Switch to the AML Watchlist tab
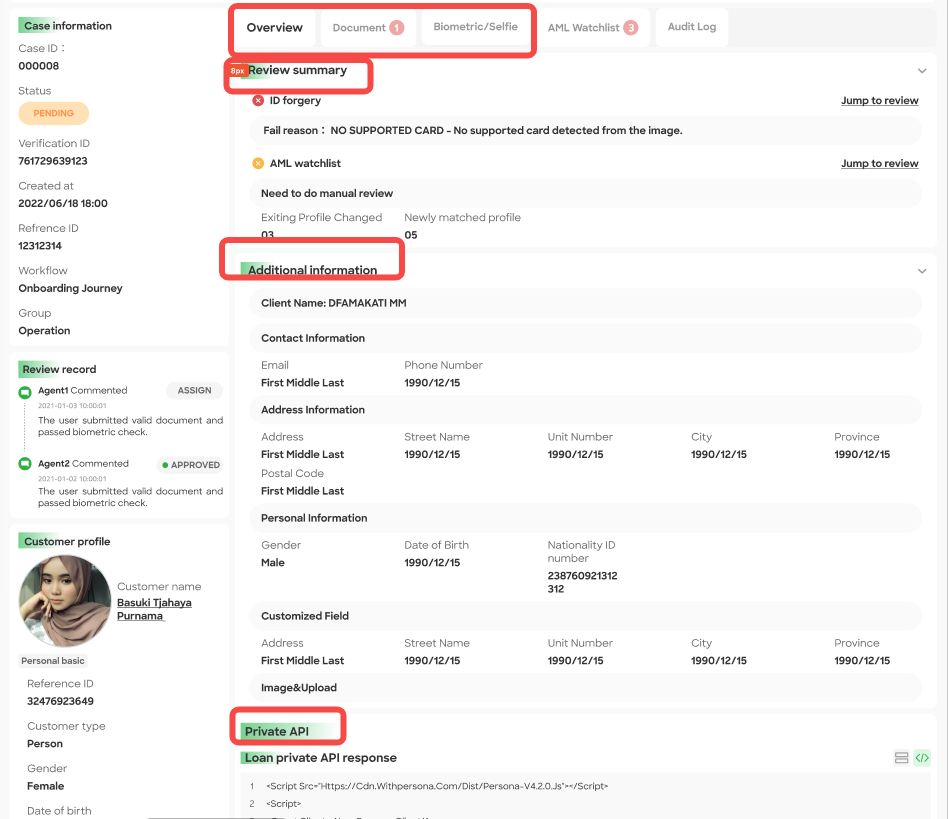 tap(592, 27)
